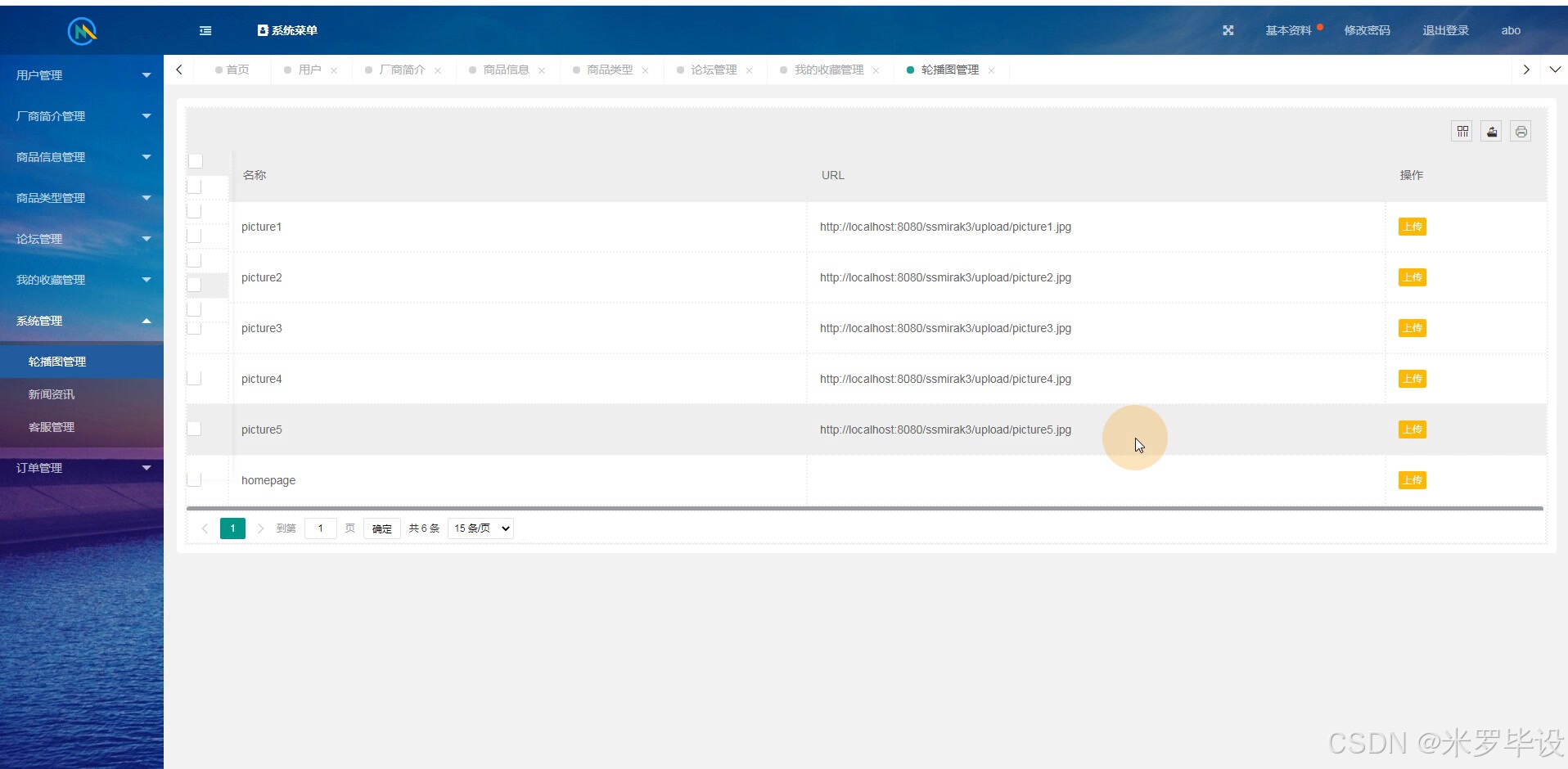1568x769 pixels.
Task: Expand 厂商简介管理 sidebar menu
Action: 82,116
